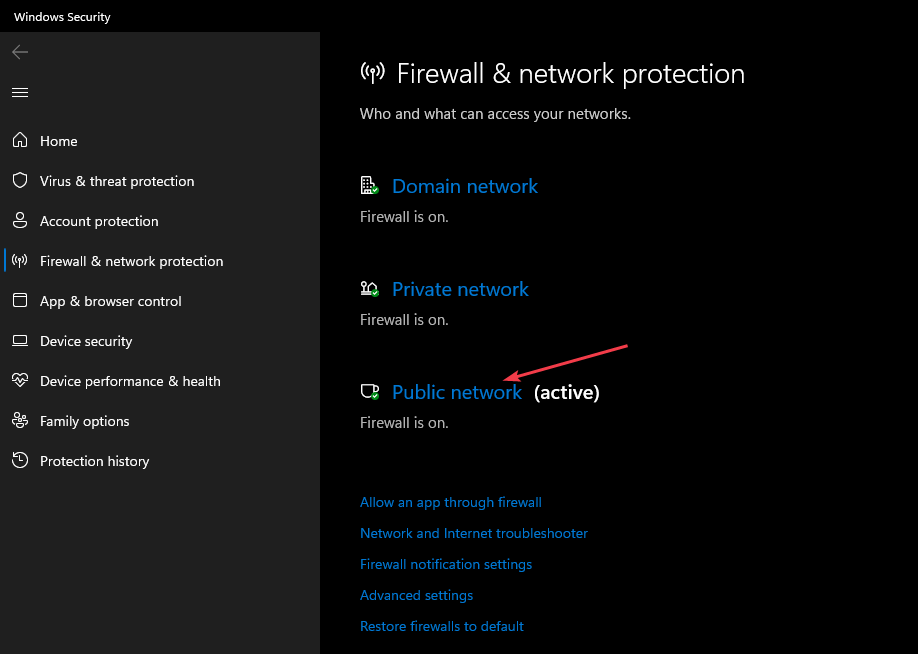Viewport: 918px width, 654px height.
Task: Open Private network settings
Action: click(460, 289)
